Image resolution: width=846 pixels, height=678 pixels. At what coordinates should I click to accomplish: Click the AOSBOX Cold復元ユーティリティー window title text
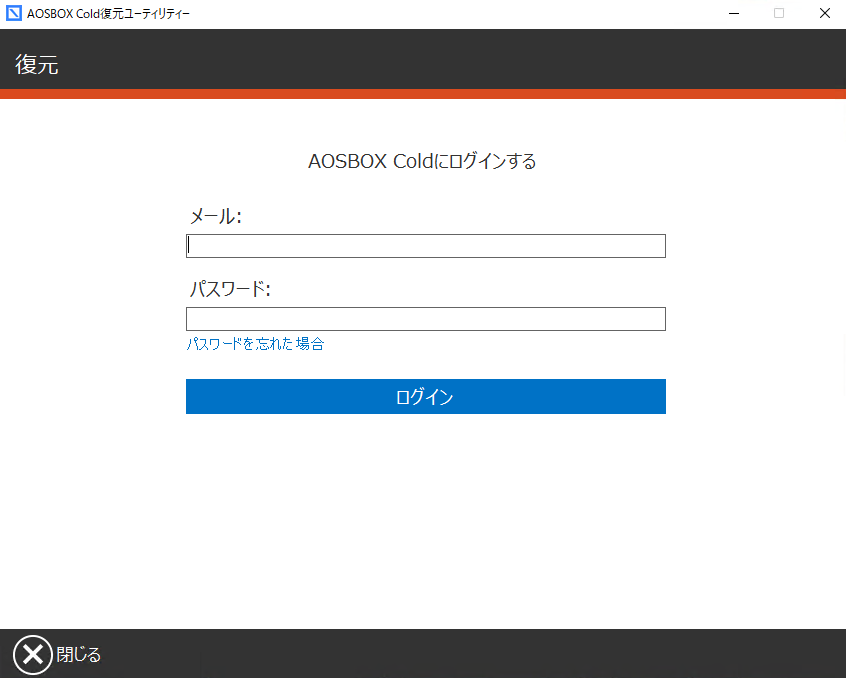pyautogui.click(x=108, y=14)
